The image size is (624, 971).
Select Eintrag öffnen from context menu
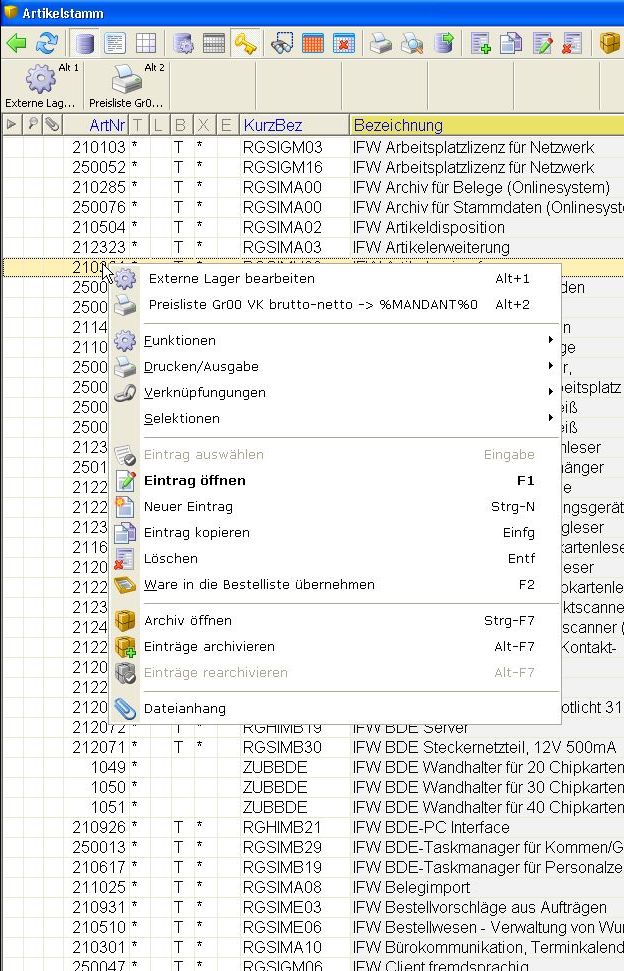click(x=195, y=481)
